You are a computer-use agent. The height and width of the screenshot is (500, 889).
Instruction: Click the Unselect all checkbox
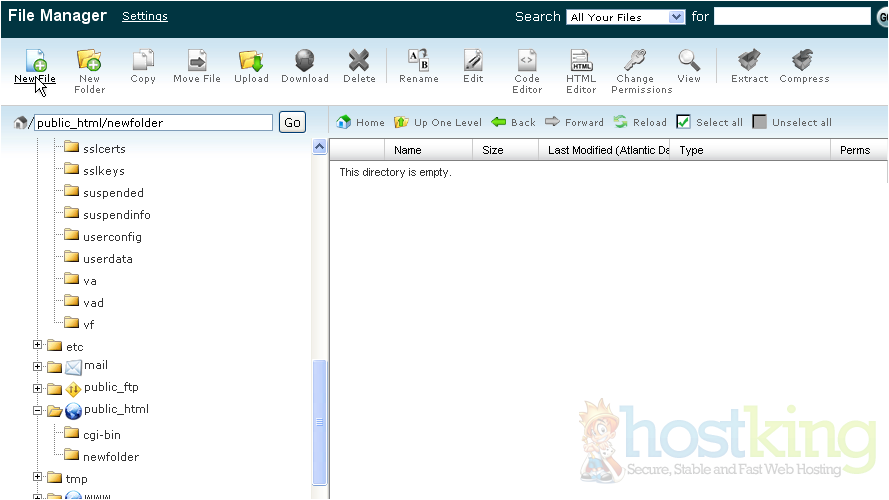(x=760, y=122)
